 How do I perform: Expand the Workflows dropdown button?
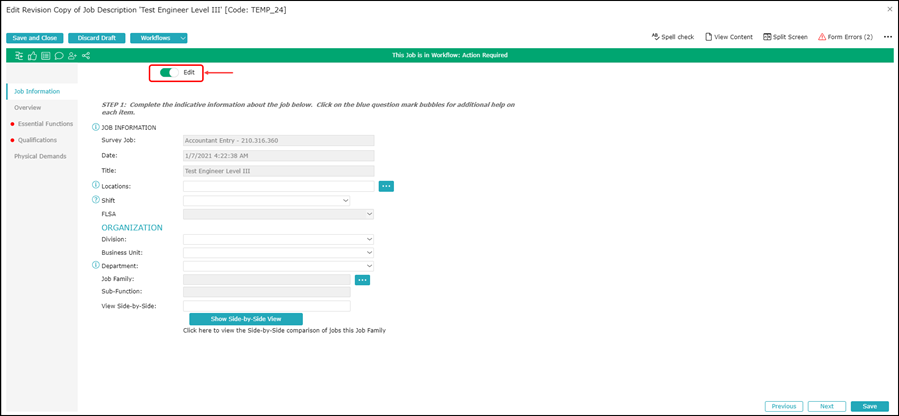160,38
